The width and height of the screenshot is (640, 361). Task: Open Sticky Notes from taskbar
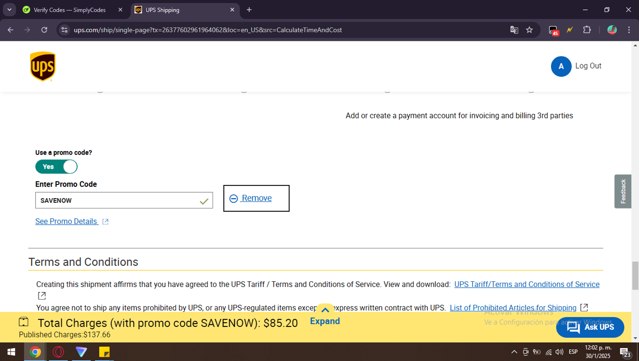tap(104, 352)
